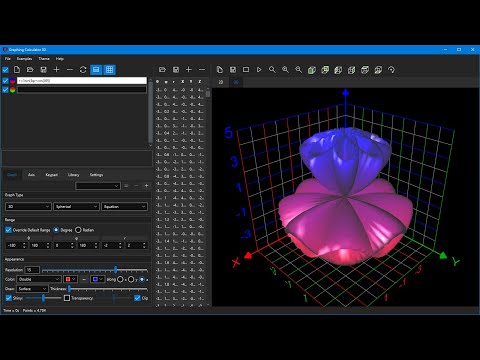This screenshot has height=360, width=480.
Task: Open a table file using the table toolbar
Action: [x=162, y=70]
